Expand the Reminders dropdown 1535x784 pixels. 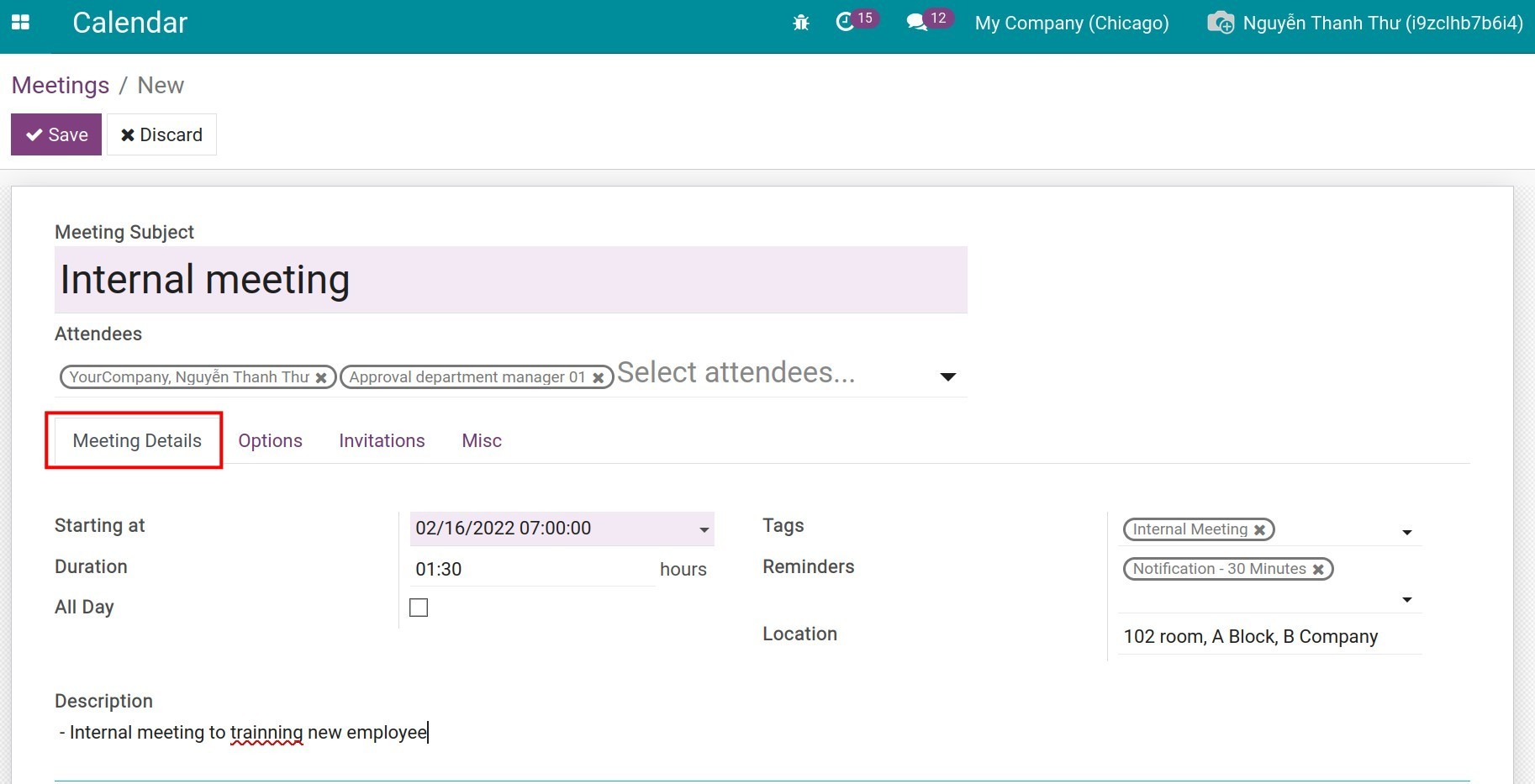pyautogui.click(x=1406, y=599)
